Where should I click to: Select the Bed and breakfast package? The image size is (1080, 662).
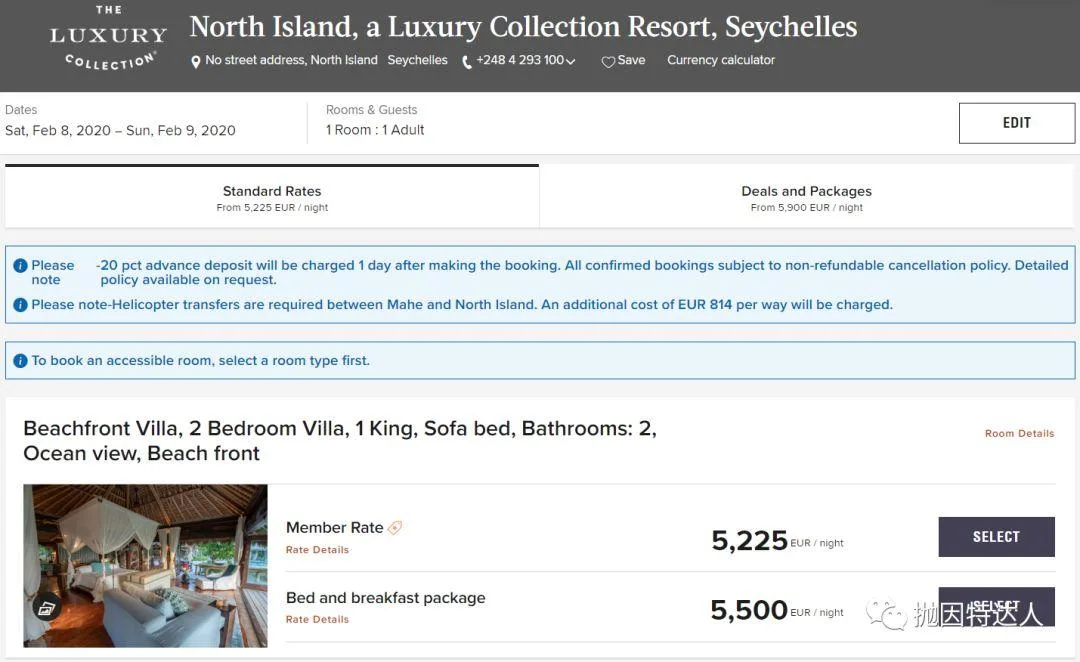[x=996, y=607]
